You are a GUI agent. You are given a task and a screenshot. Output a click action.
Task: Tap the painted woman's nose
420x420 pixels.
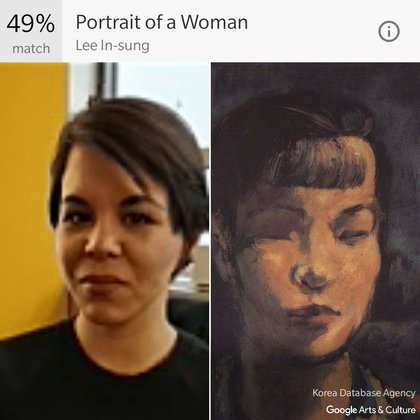tap(308, 277)
